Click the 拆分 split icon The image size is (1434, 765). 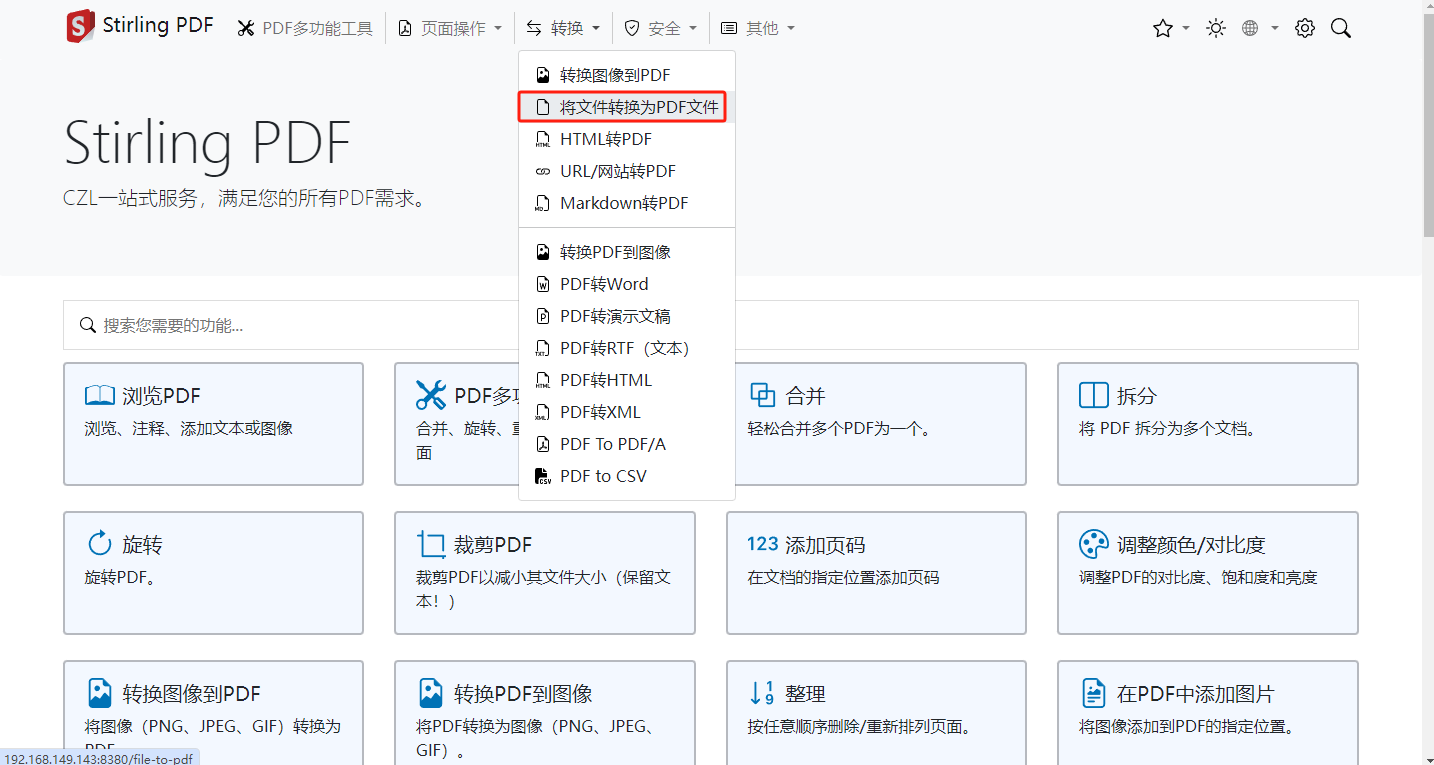[1094, 396]
